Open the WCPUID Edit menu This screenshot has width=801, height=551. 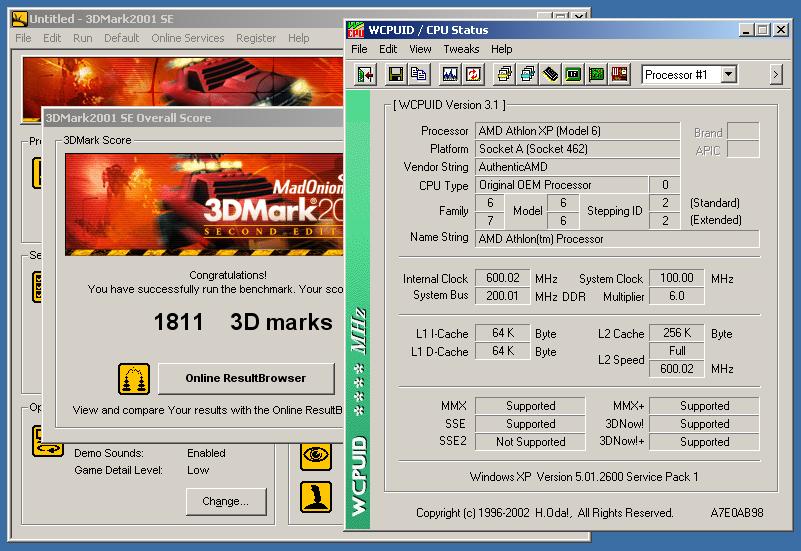click(x=388, y=49)
